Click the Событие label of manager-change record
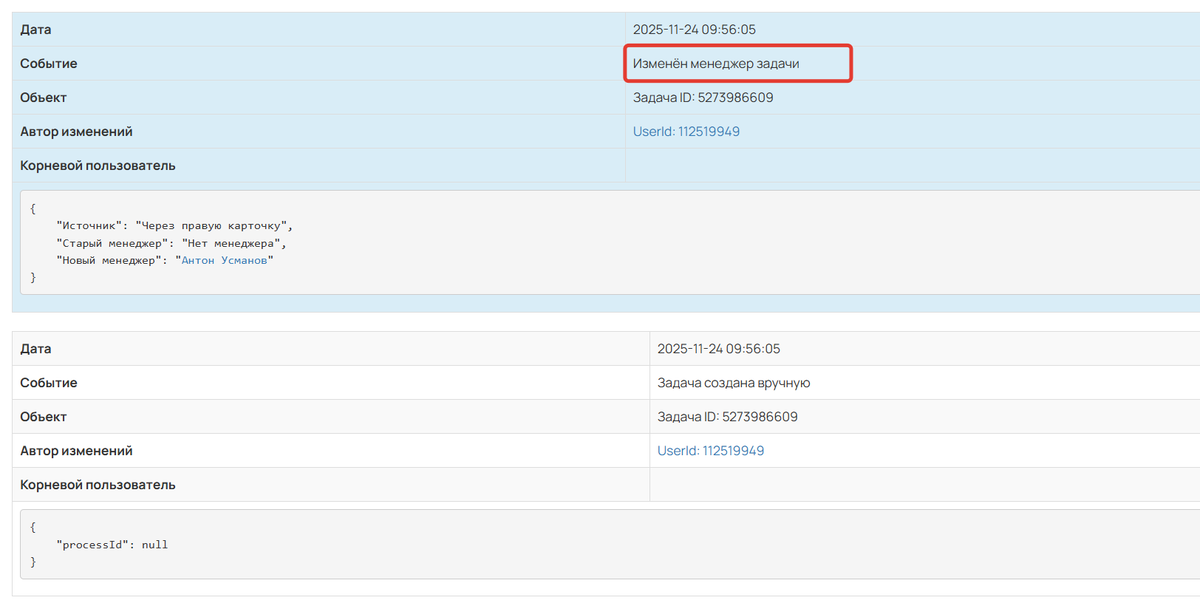 [x=49, y=63]
